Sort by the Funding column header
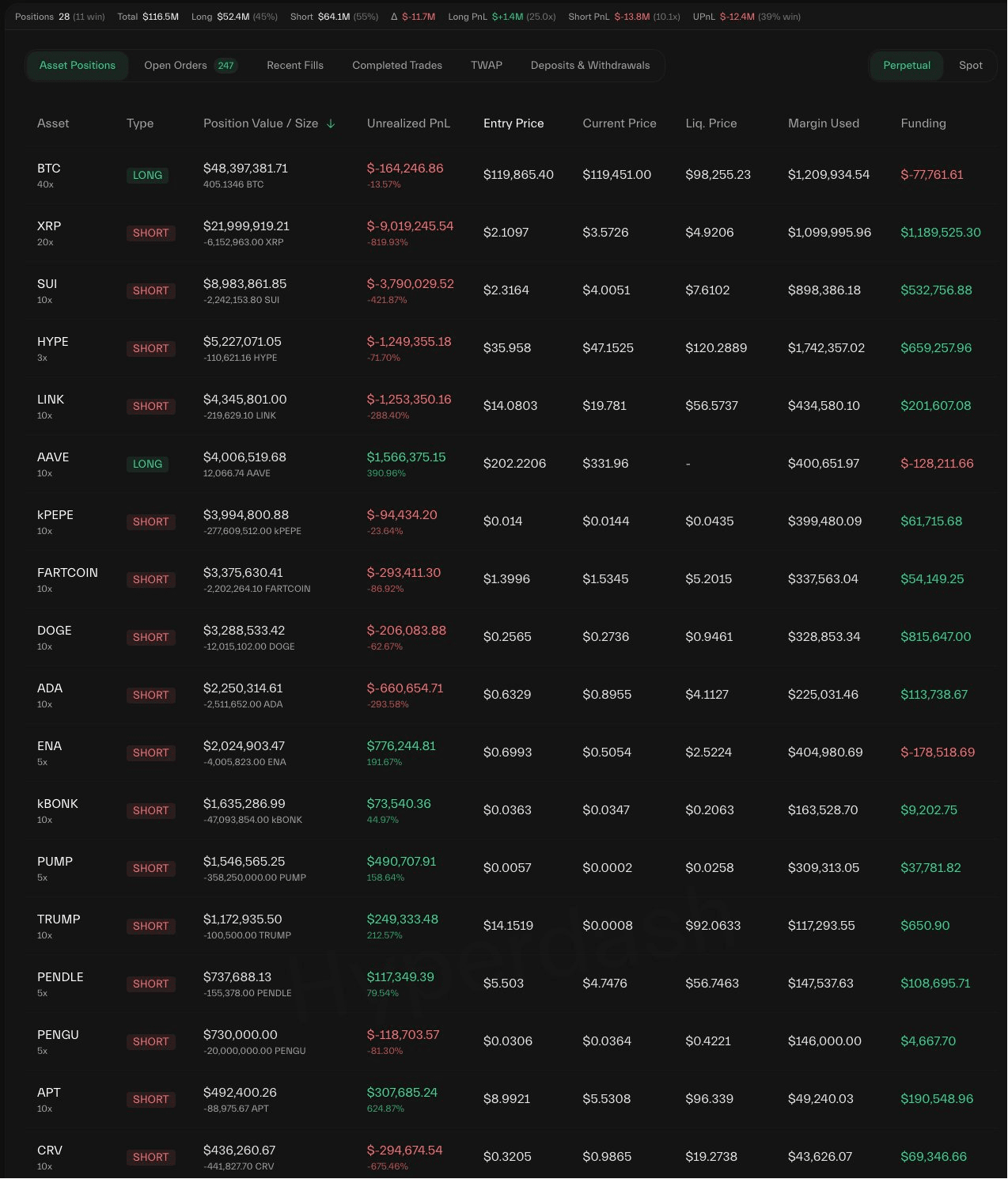This screenshot has height=1179, width=1008. tap(923, 123)
